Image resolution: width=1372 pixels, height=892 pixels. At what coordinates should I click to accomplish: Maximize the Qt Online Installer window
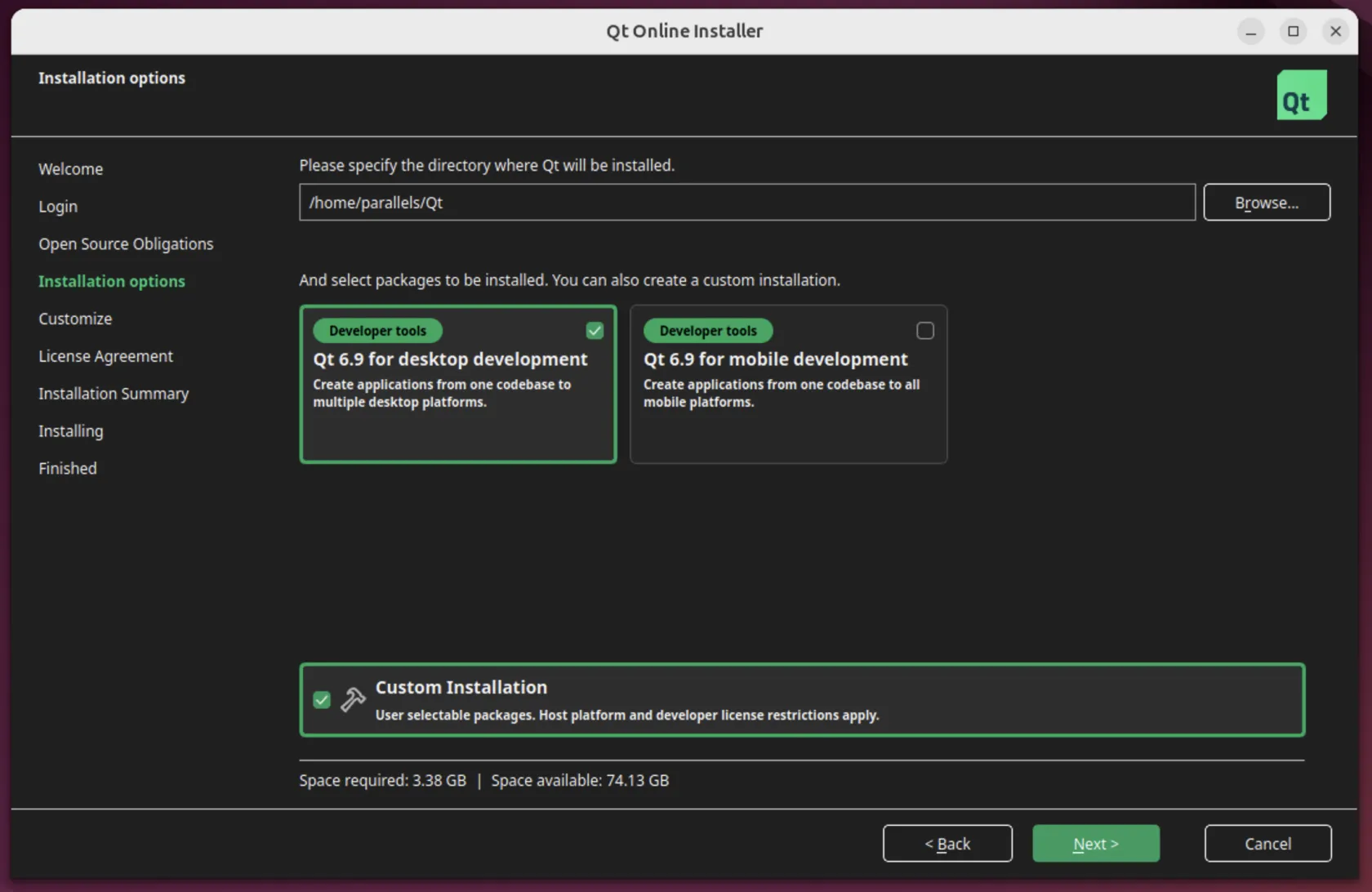[1293, 31]
